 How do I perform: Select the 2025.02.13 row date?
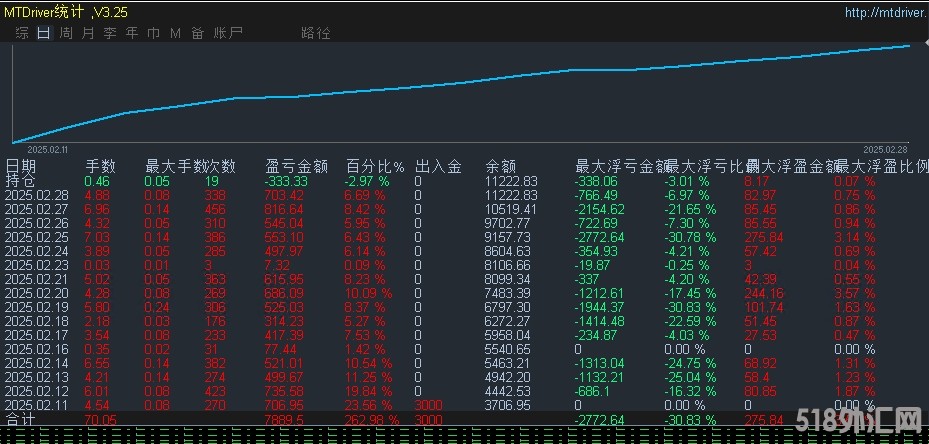coord(37,378)
